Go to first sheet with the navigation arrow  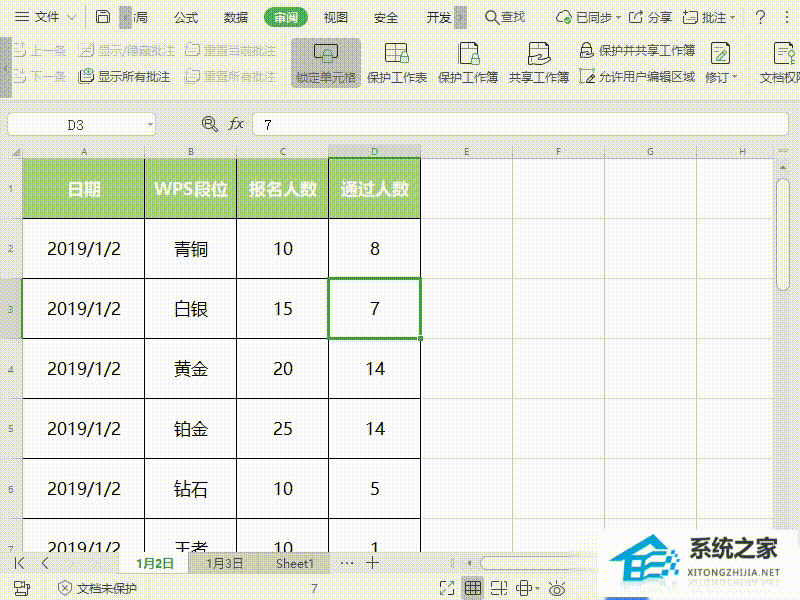(19, 563)
